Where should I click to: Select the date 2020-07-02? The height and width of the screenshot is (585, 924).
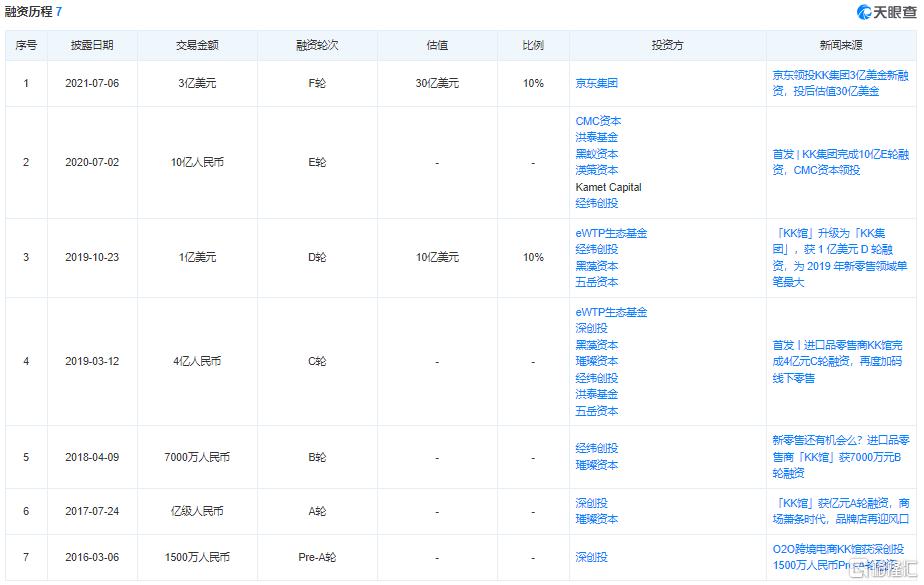pyautogui.click(x=92, y=162)
